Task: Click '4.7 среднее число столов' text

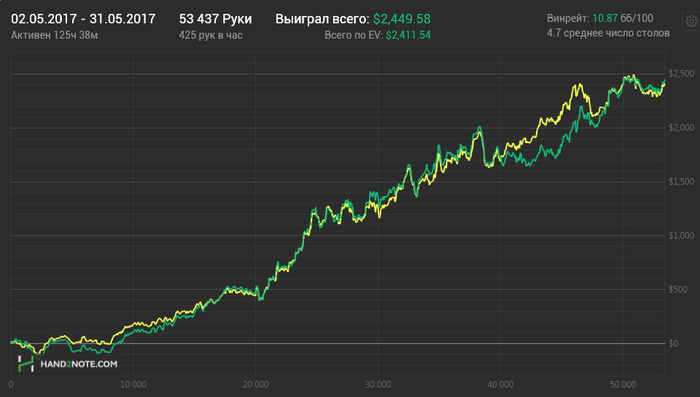Action: pyautogui.click(x=608, y=33)
